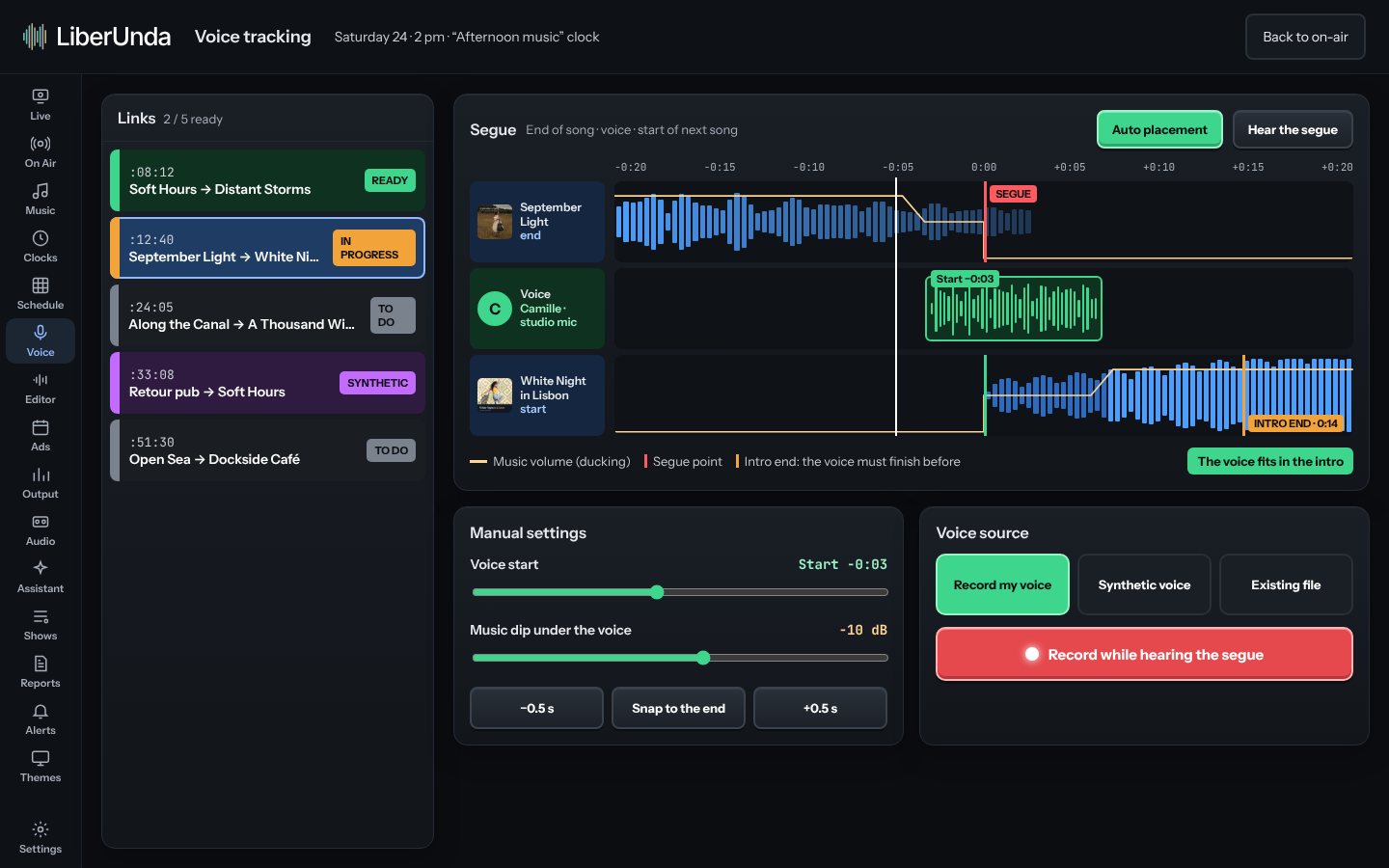The height and width of the screenshot is (868, 1389).
Task: Click Back to on-air button
Action: [x=1305, y=37]
